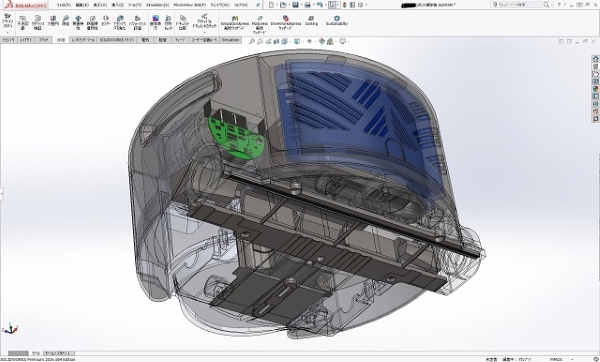This screenshot has height=362, width=600.
Task: Toggle the menu bar pin icon
Action: (x=258, y=5)
